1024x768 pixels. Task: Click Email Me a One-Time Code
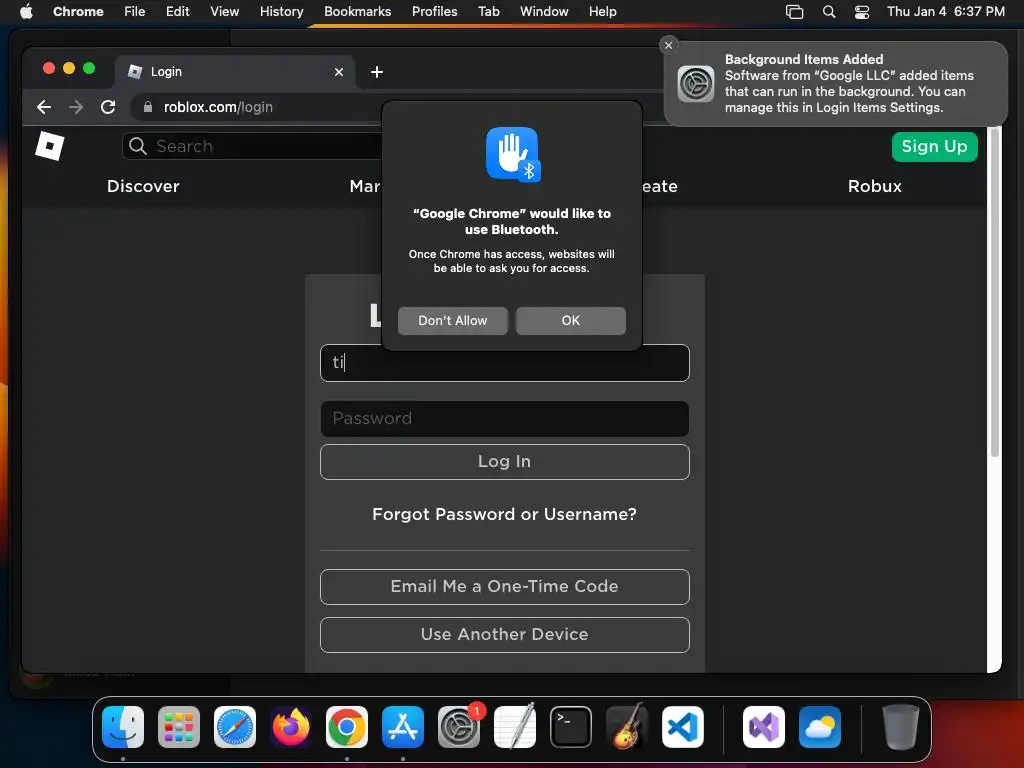click(505, 586)
